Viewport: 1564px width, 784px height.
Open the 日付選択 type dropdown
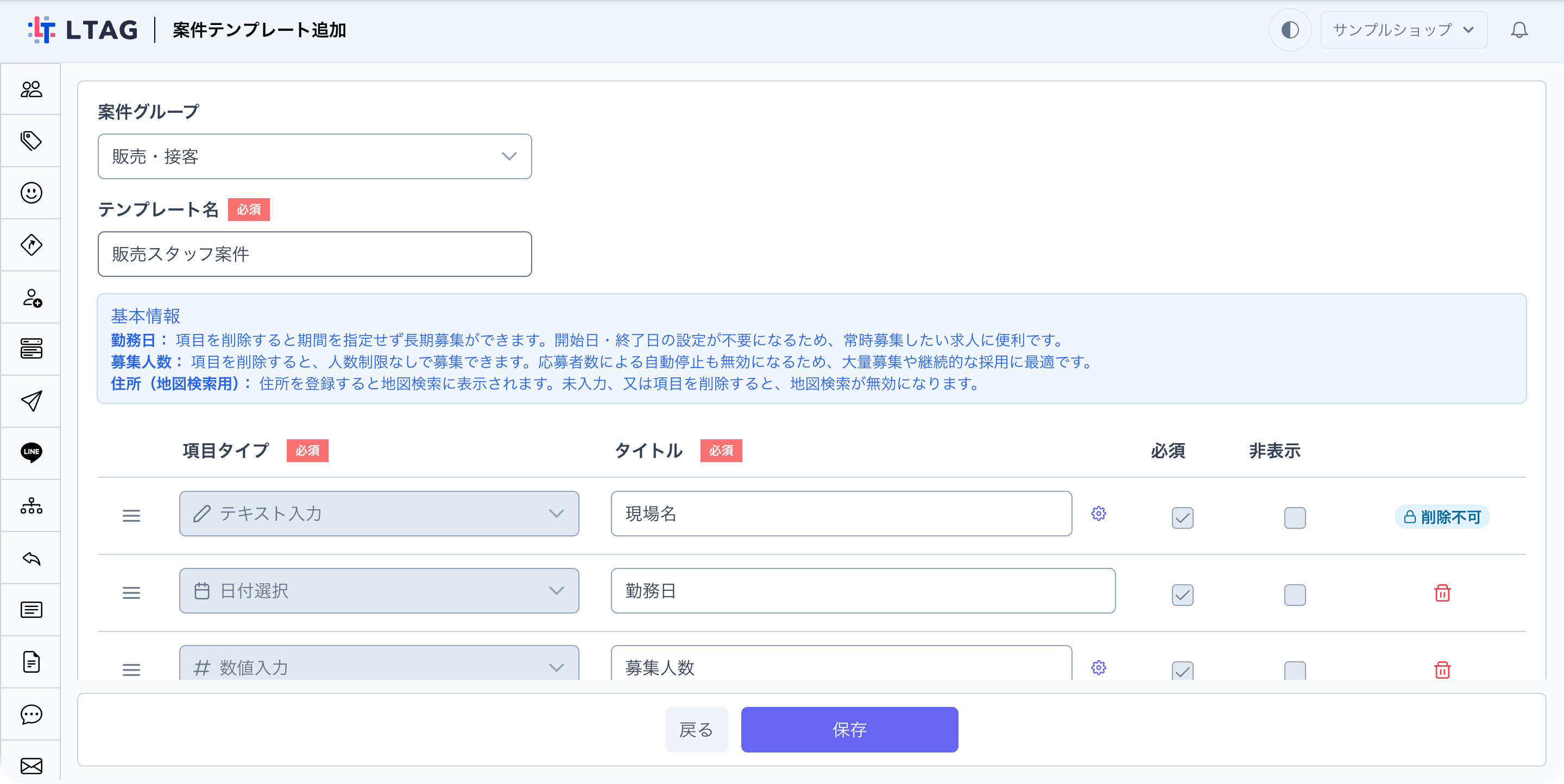(x=379, y=590)
